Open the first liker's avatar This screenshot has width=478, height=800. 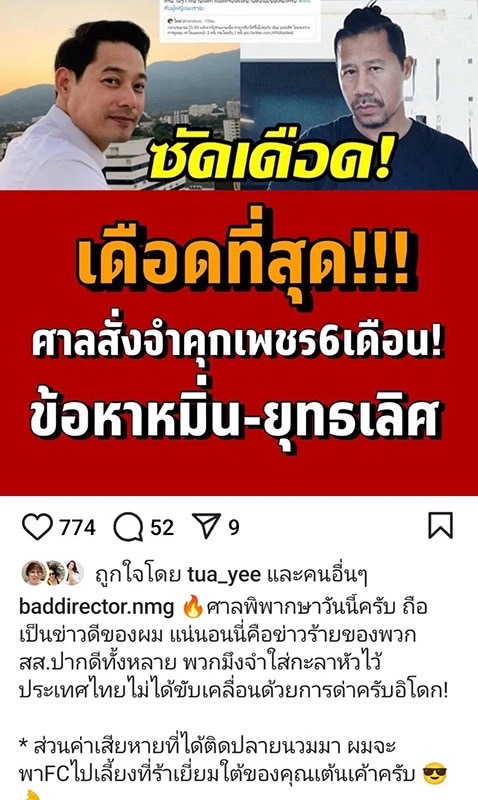[34, 573]
